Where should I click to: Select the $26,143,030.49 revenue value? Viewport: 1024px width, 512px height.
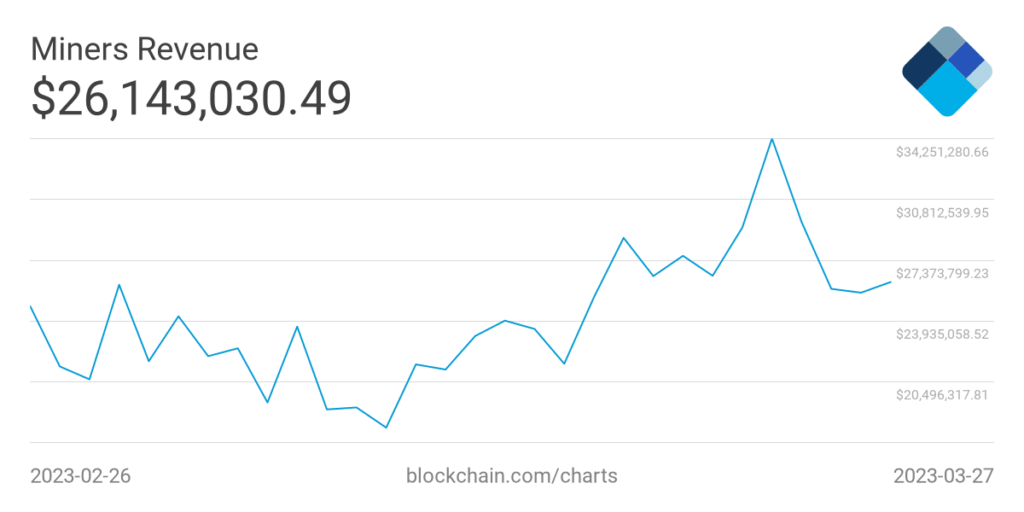(191, 98)
